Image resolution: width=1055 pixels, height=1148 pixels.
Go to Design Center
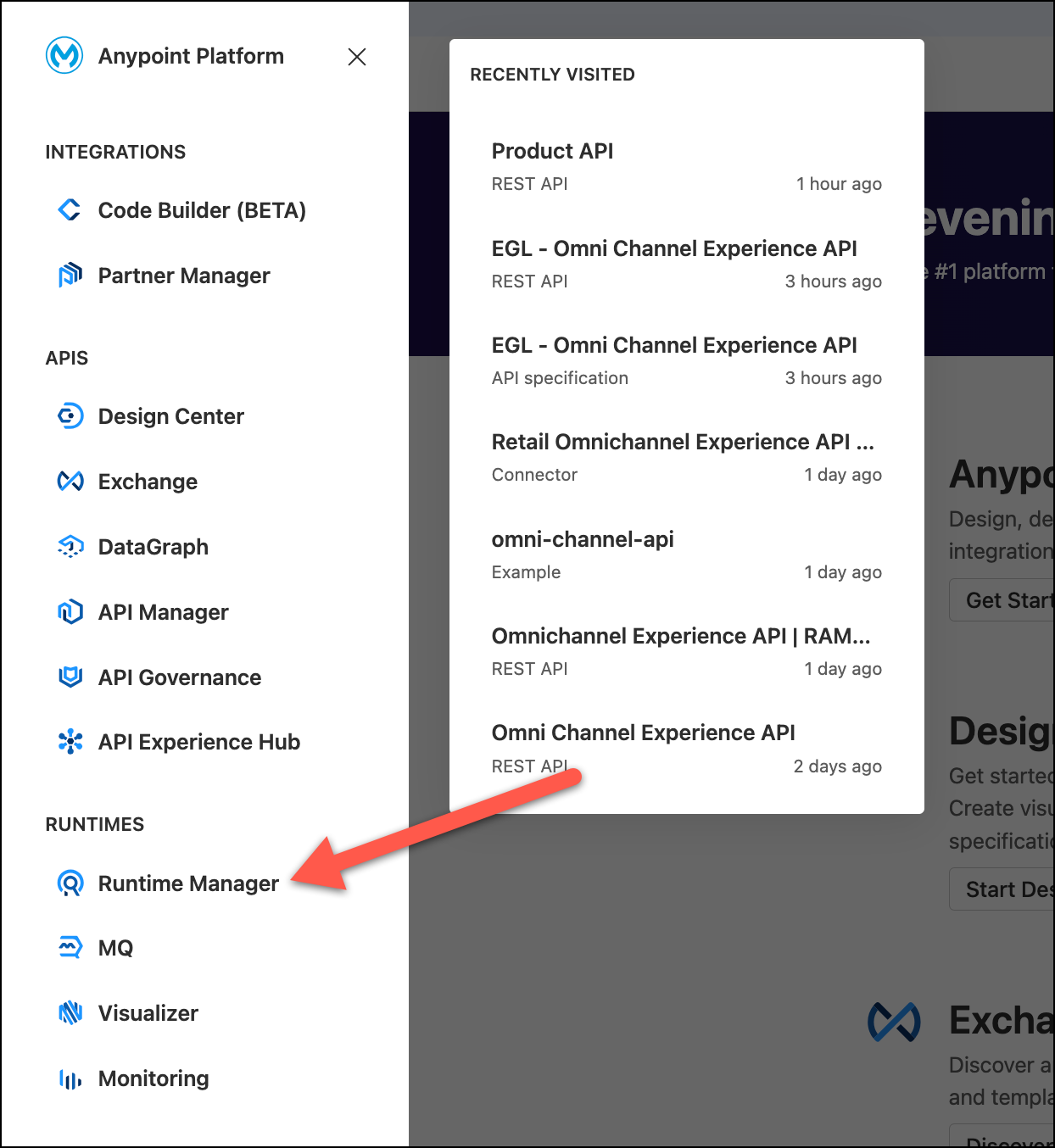tap(171, 416)
